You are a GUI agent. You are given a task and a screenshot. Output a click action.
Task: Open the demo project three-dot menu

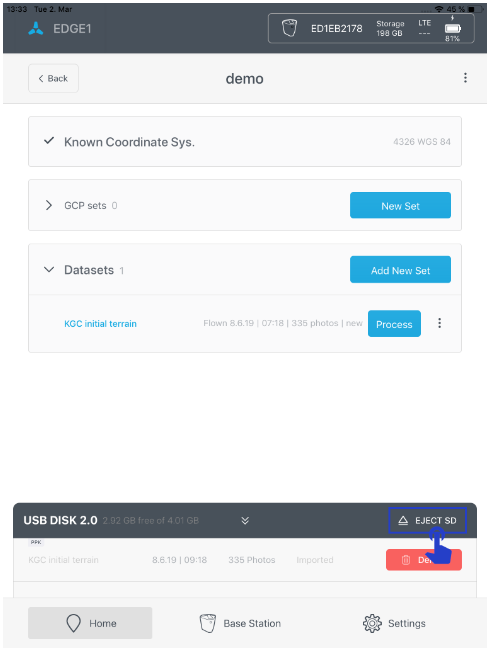(x=465, y=78)
